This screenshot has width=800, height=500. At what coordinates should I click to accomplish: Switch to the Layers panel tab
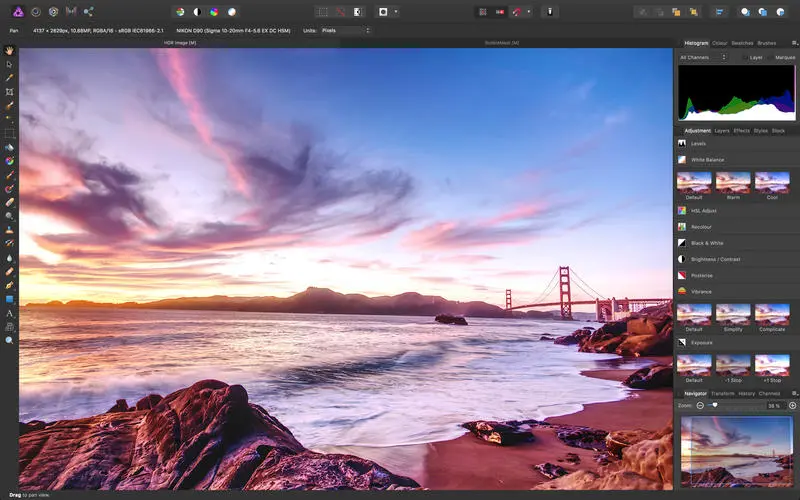[721, 131]
